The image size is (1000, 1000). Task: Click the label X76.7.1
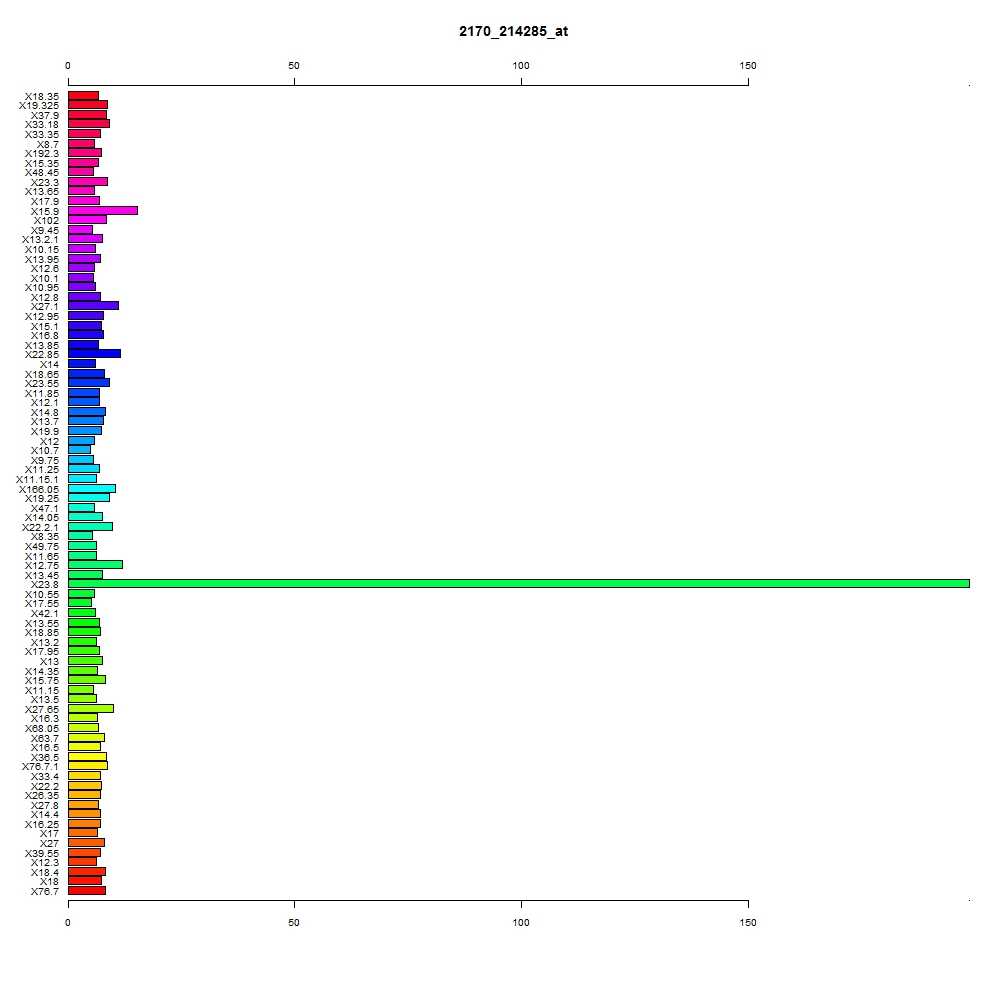coord(40,767)
